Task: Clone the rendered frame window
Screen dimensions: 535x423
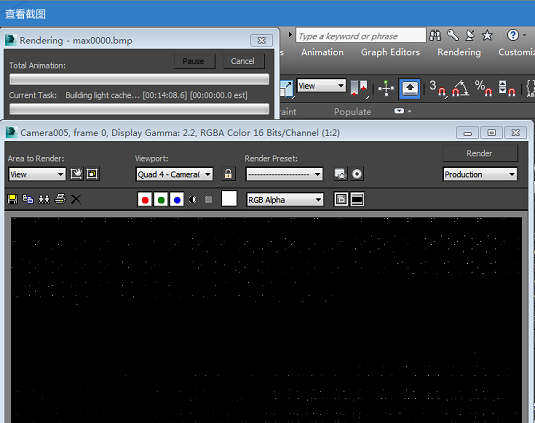Action: click(x=44, y=199)
